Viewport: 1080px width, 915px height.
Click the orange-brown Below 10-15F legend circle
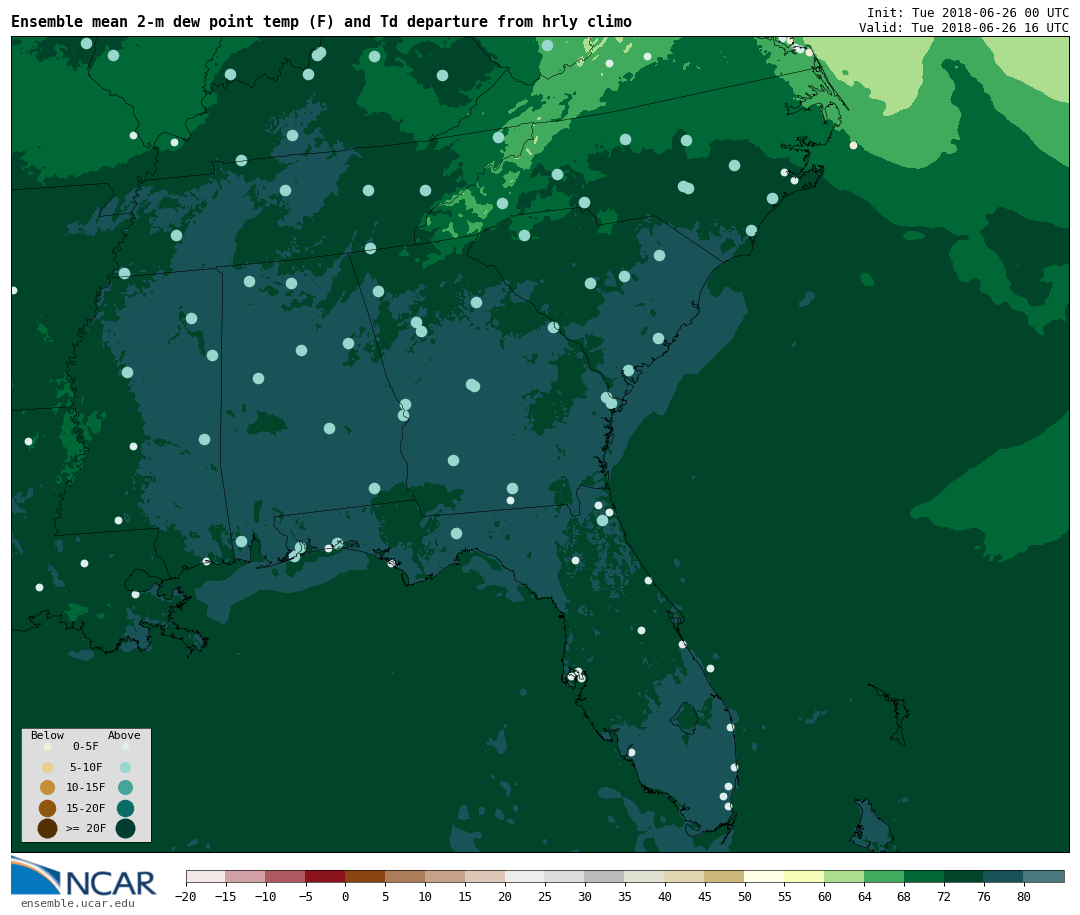coord(48,788)
